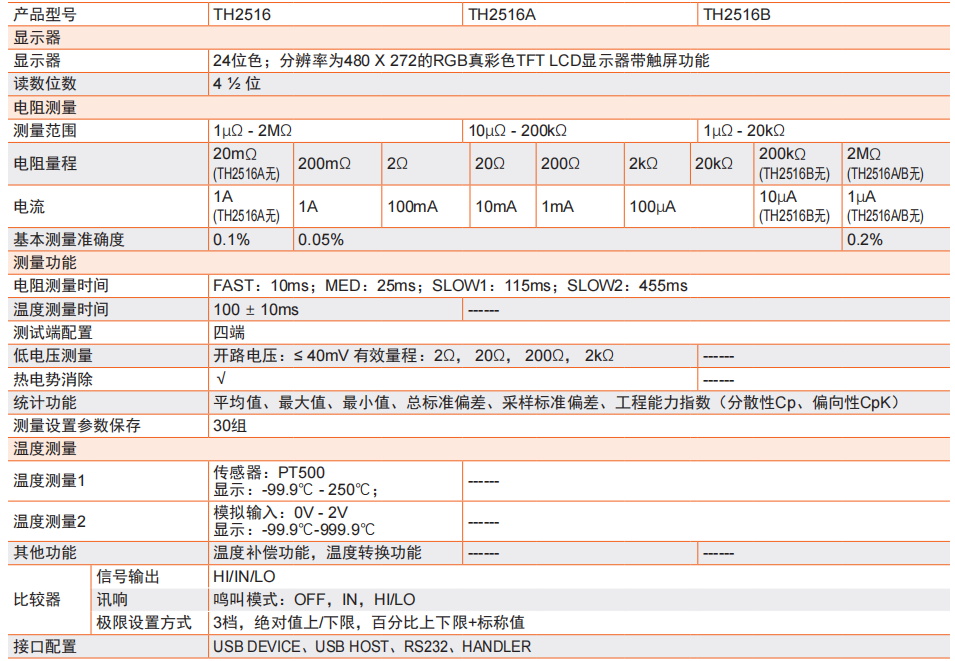Select the HI/IN/LO signal output value
955x661 pixels.
(x=244, y=577)
